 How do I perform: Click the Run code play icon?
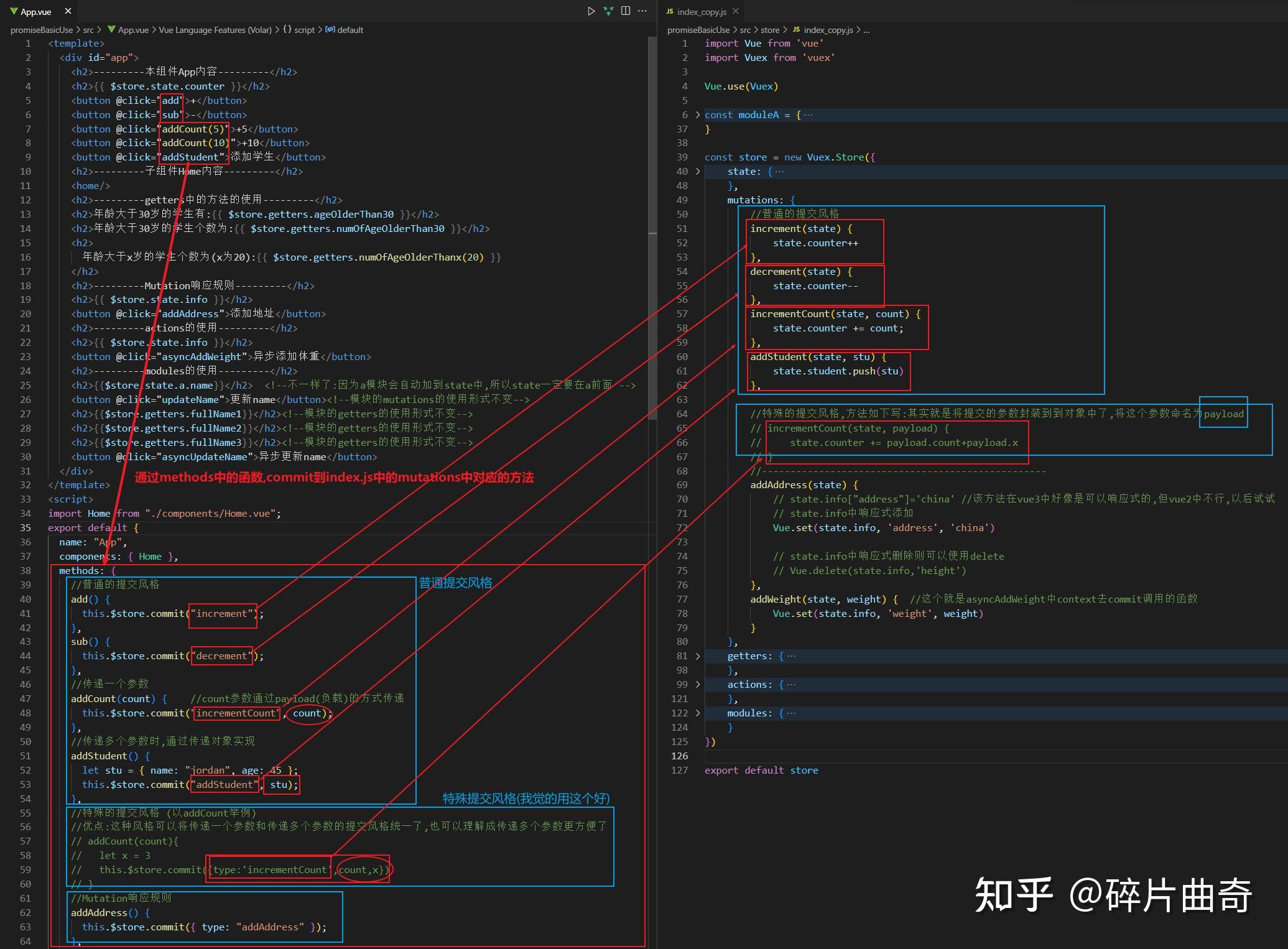591,11
